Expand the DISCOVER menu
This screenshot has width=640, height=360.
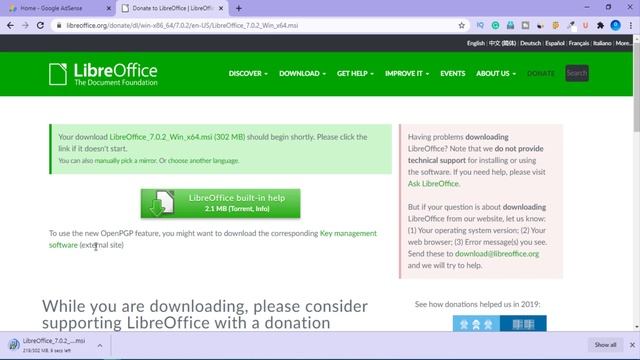click(x=248, y=73)
